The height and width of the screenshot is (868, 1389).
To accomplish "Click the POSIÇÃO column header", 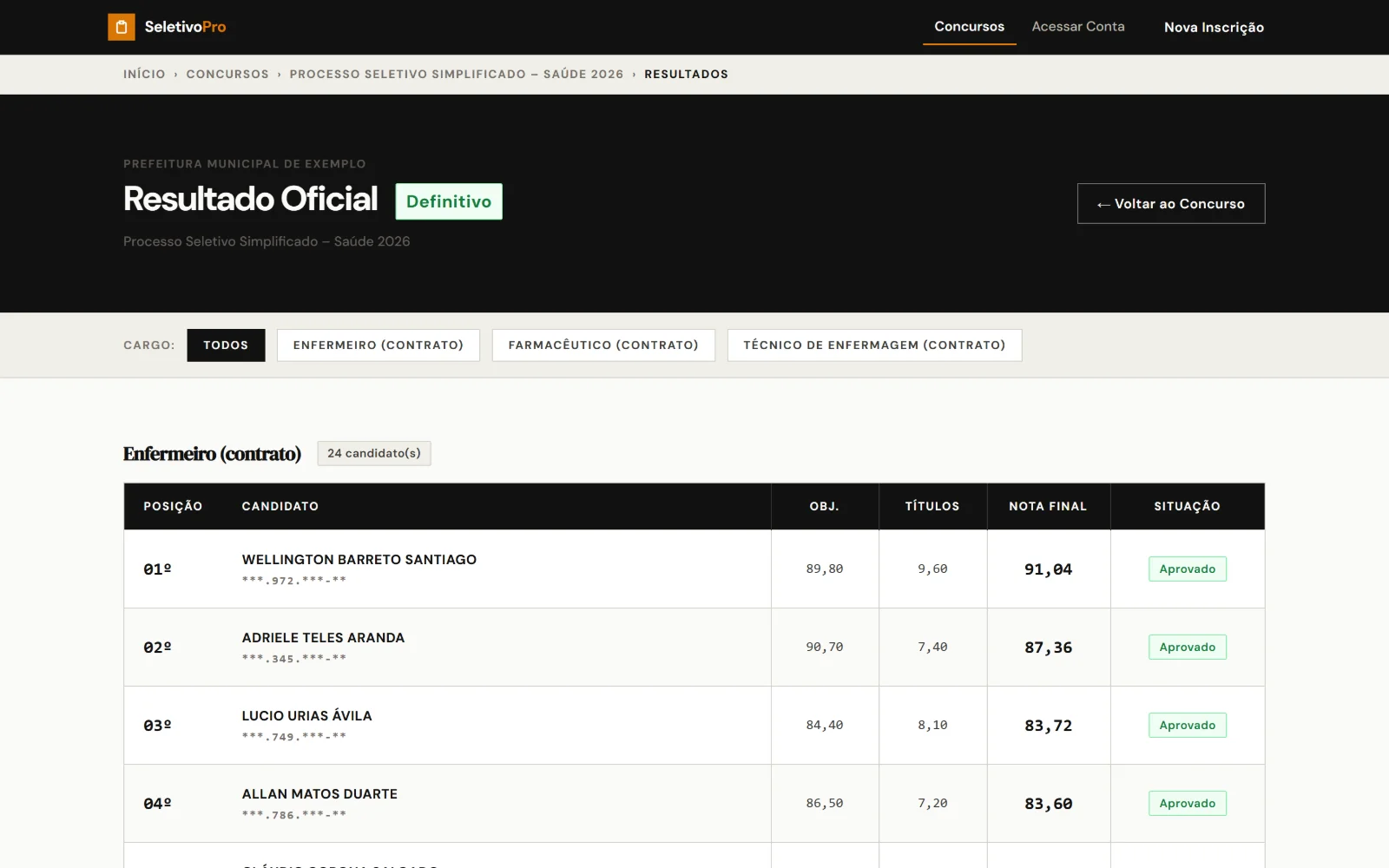I will (173, 506).
